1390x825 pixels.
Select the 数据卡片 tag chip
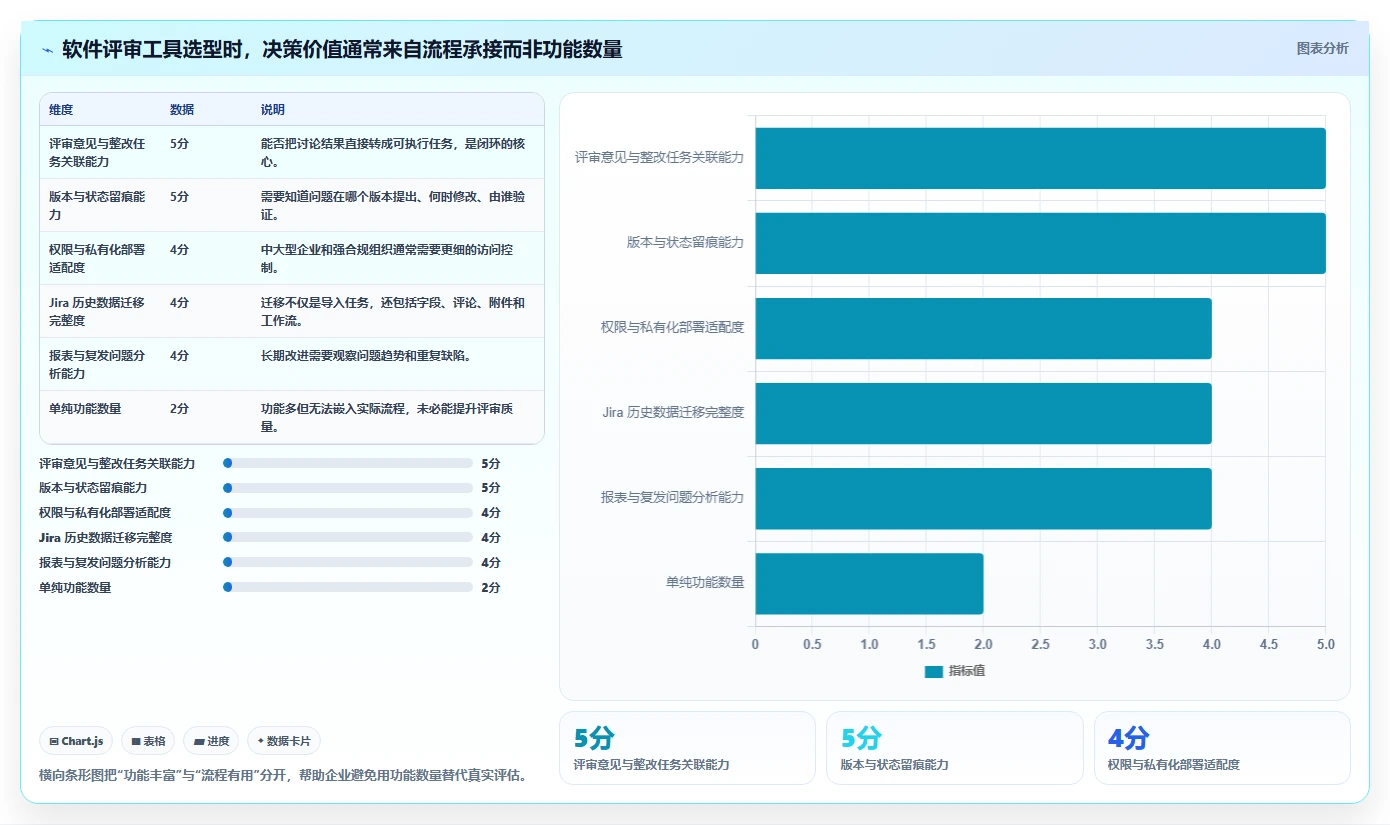point(284,741)
